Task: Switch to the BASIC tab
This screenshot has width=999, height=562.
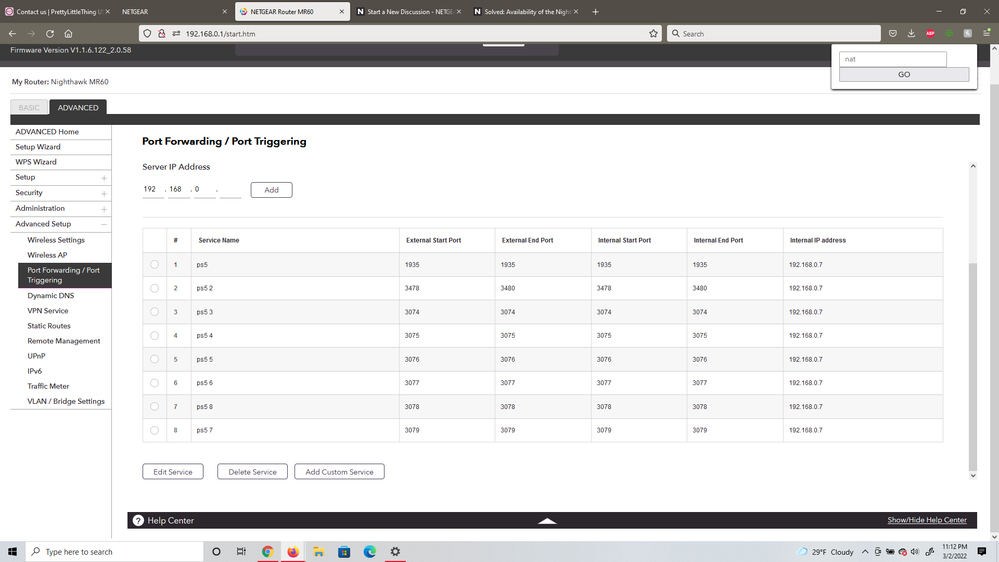Action: coord(29,107)
